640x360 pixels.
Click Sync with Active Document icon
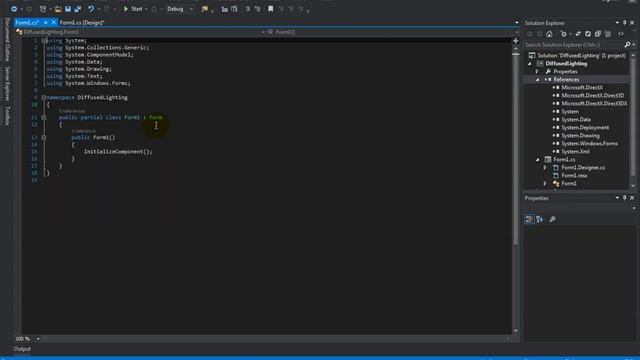tap(578, 34)
